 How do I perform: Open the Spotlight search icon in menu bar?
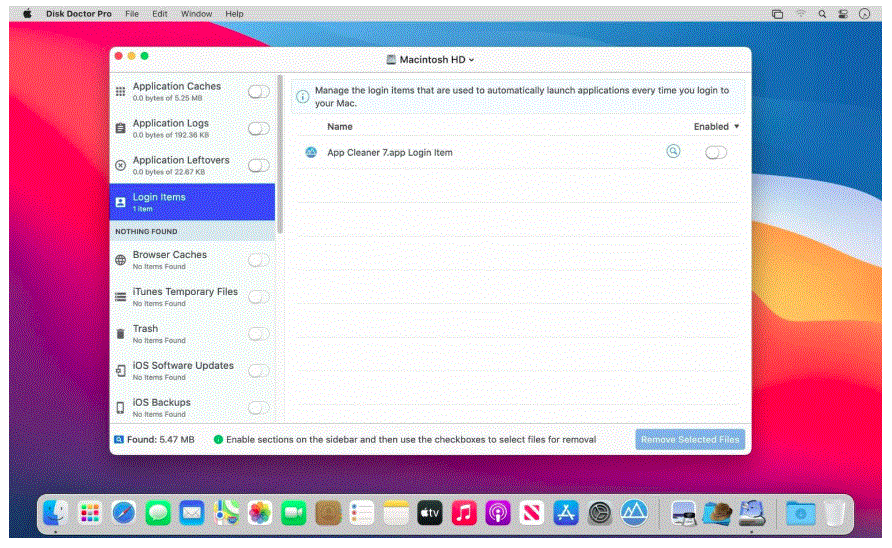(822, 14)
